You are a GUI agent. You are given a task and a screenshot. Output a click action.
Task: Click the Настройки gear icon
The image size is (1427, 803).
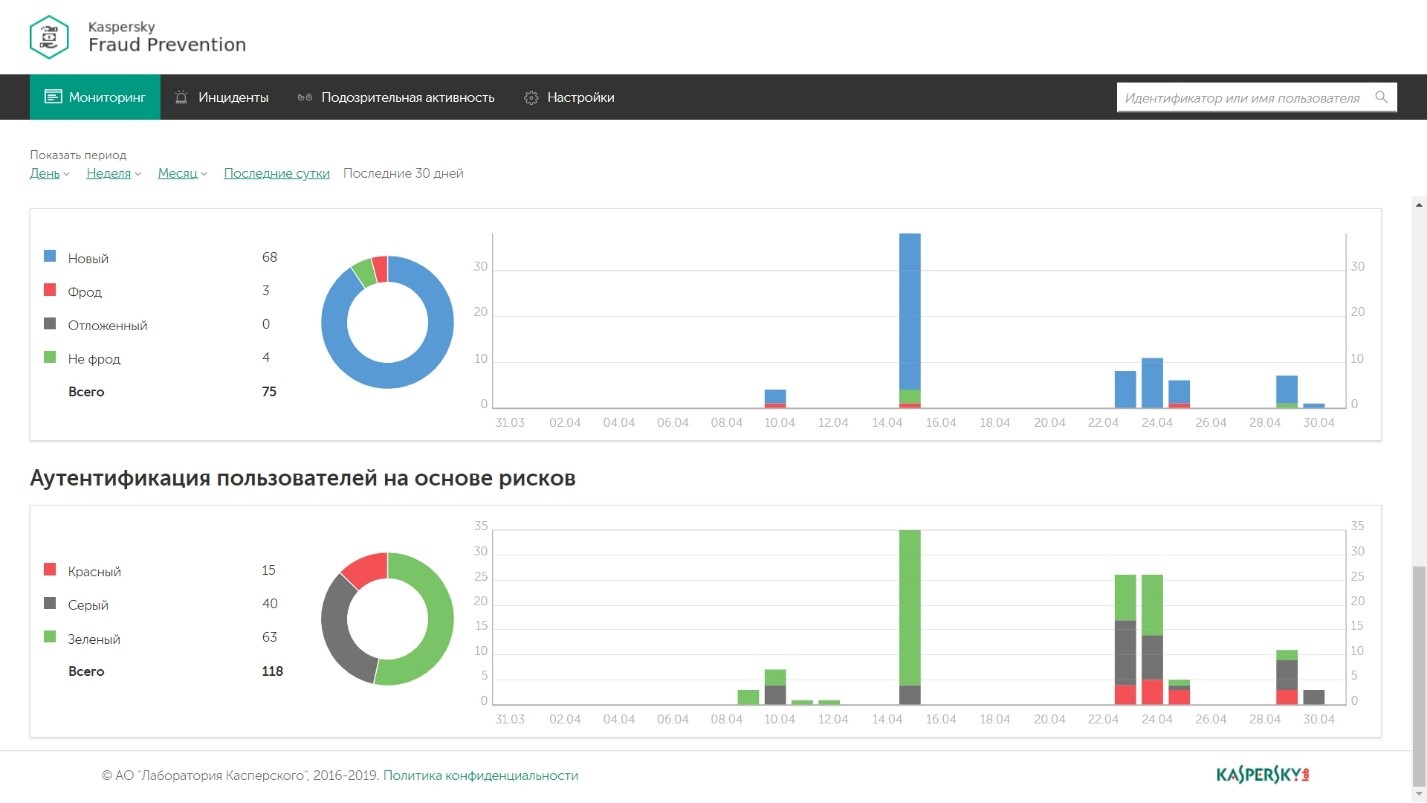pyautogui.click(x=531, y=98)
